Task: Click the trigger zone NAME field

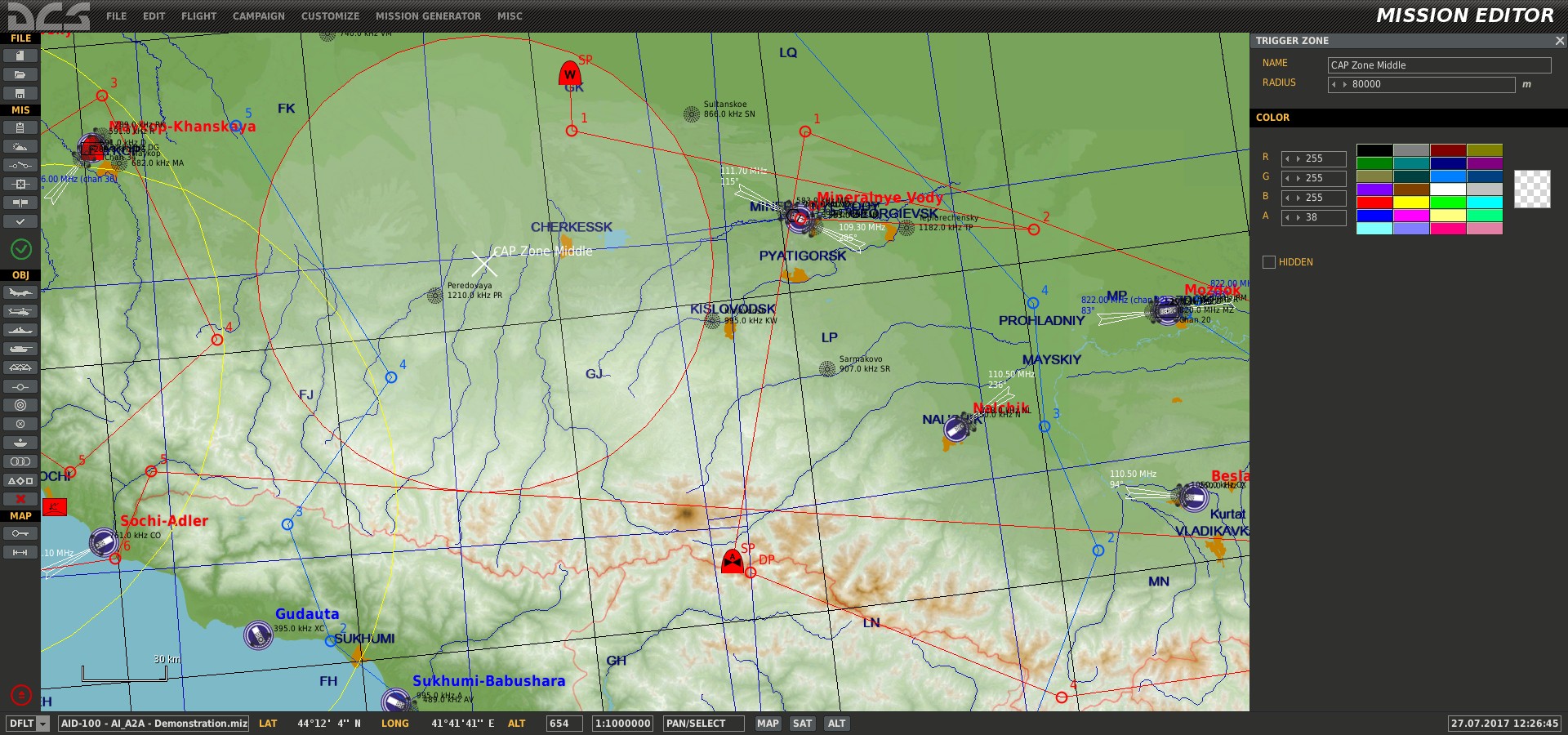Action: tap(1438, 65)
